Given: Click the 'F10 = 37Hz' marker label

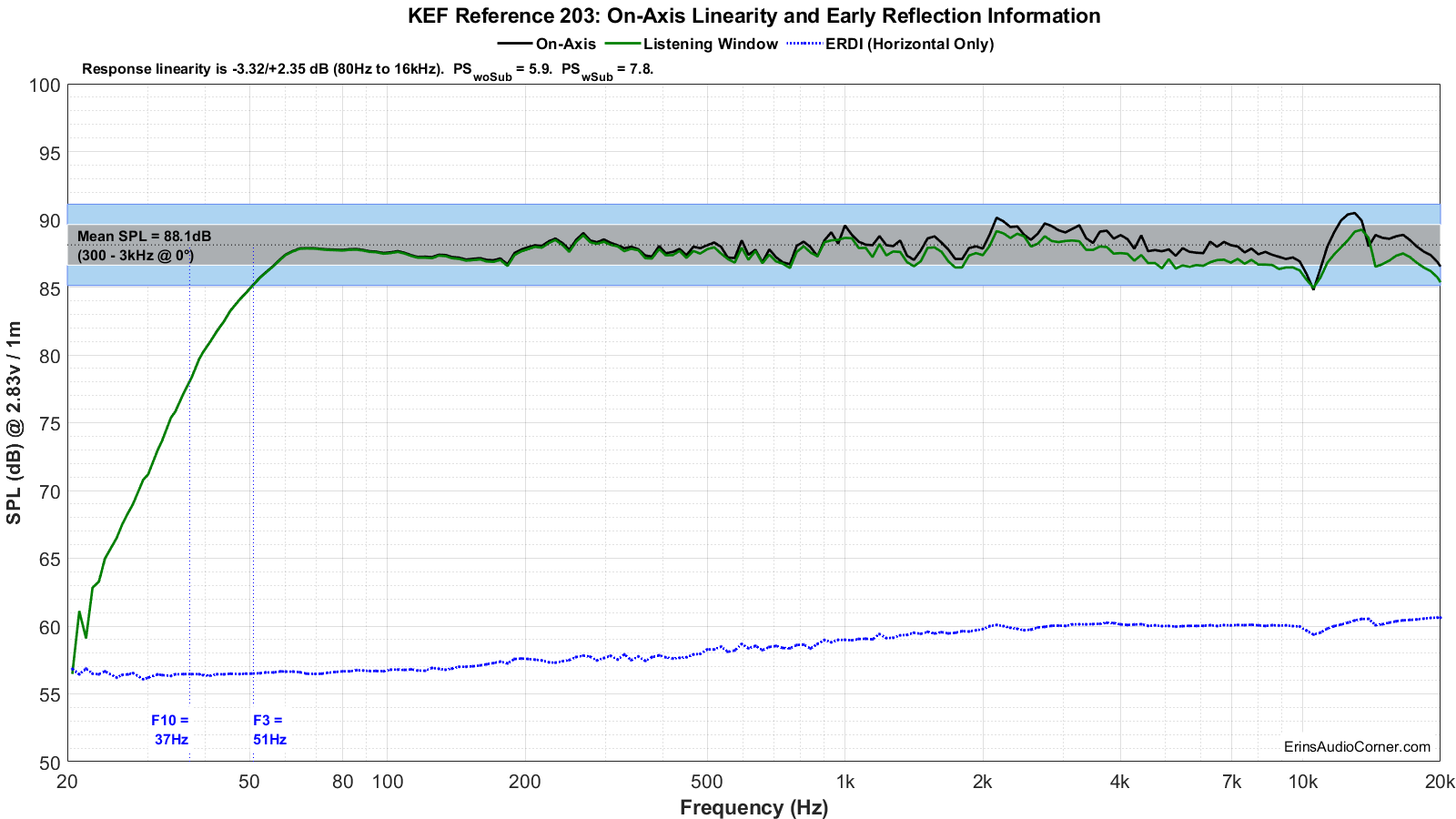Looking at the screenshot, I should (x=171, y=730).
